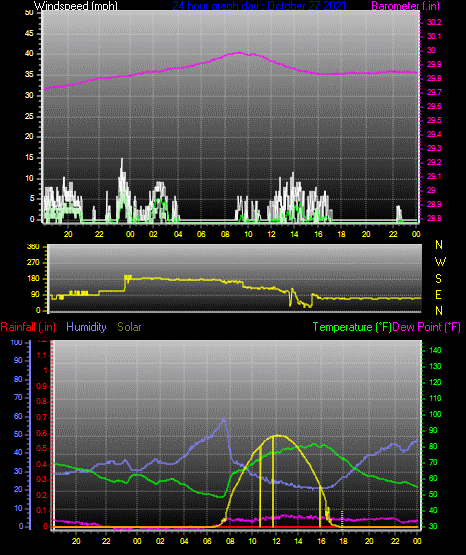
Task: Click the 30.2 barometer axis value
Action: [434, 22]
